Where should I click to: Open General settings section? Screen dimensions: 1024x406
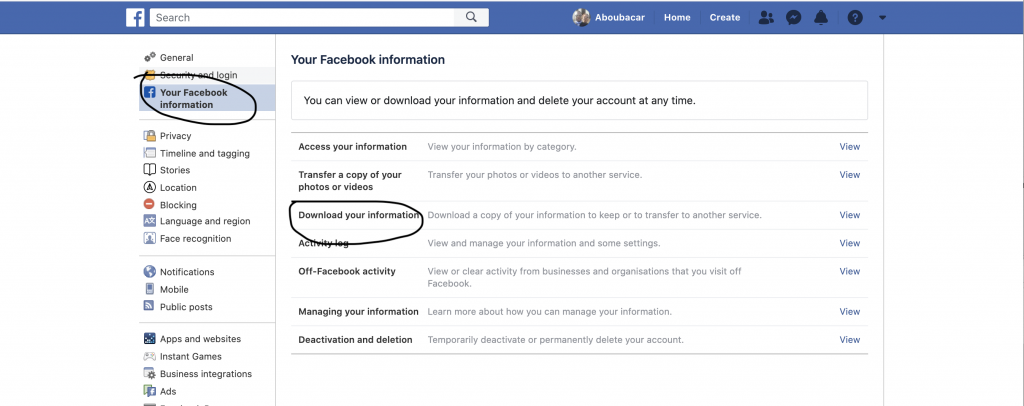pyautogui.click(x=176, y=57)
